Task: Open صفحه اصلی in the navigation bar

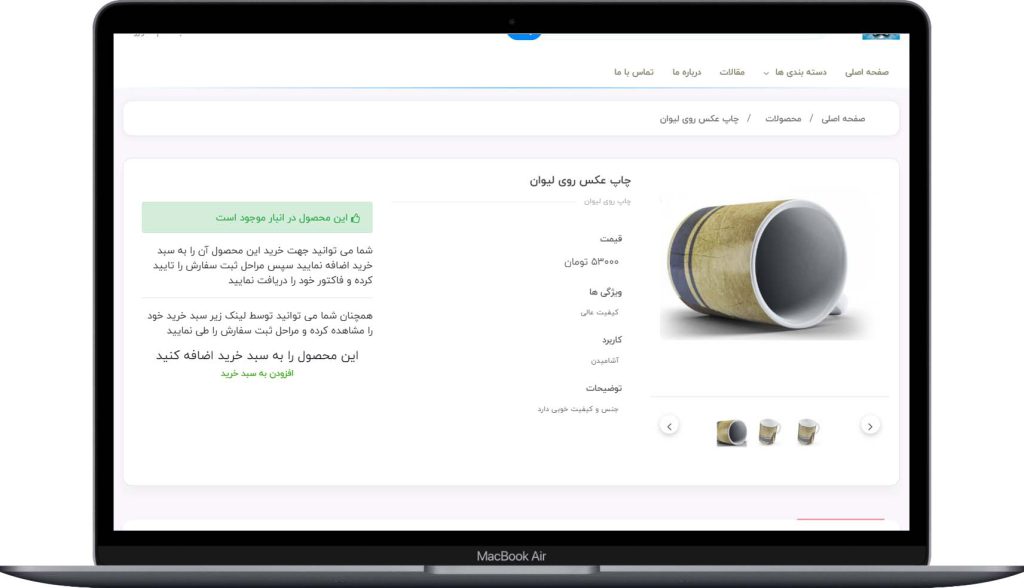Action: pyautogui.click(x=866, y=72)
